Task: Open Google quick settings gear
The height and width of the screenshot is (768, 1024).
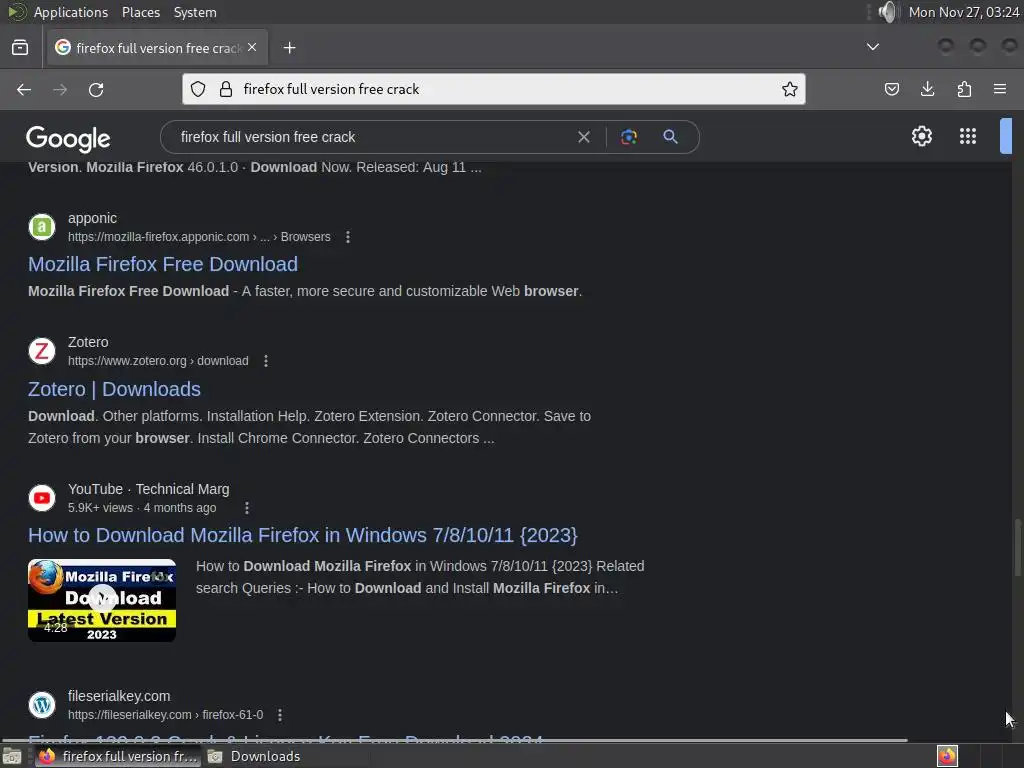Action: (x=921, y=136)
